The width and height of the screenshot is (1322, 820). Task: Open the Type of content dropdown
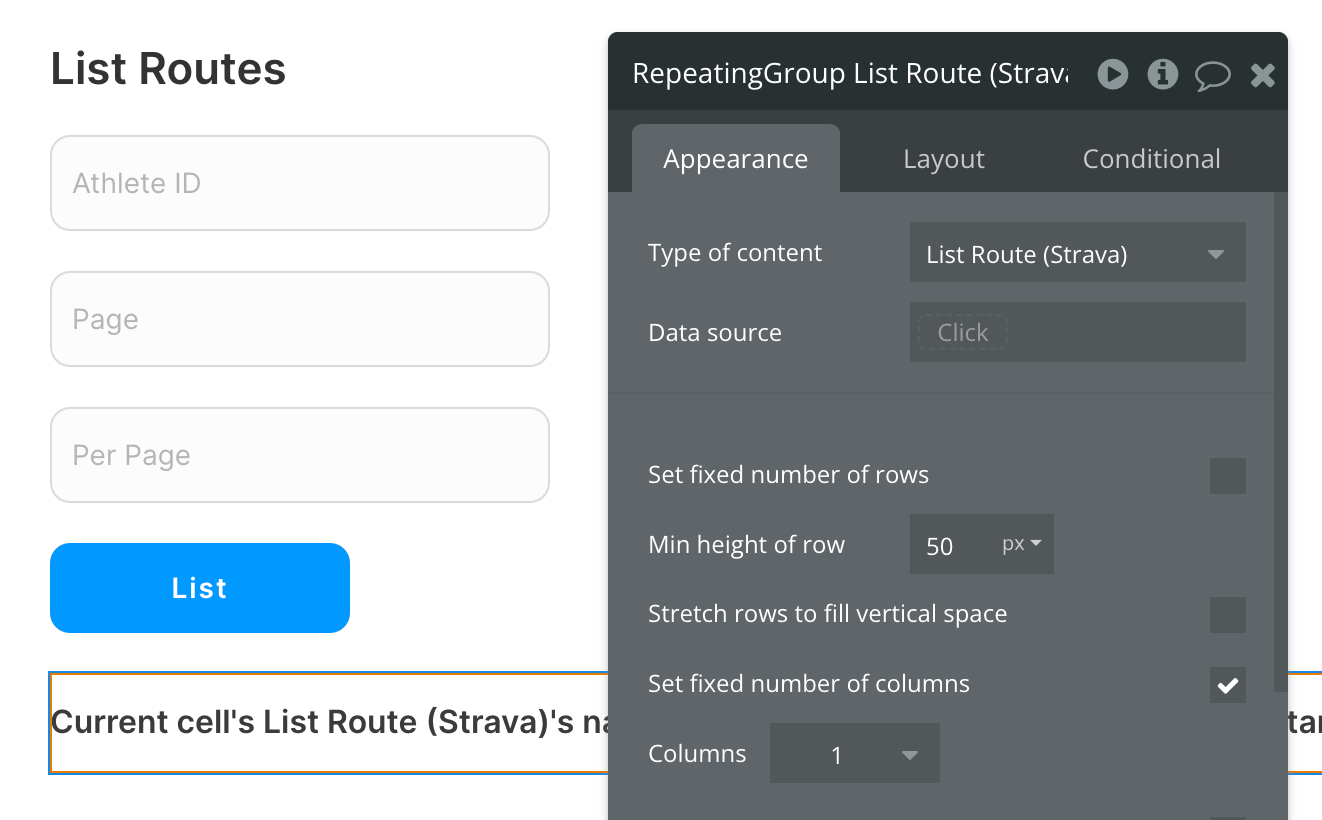(1077, 254)
